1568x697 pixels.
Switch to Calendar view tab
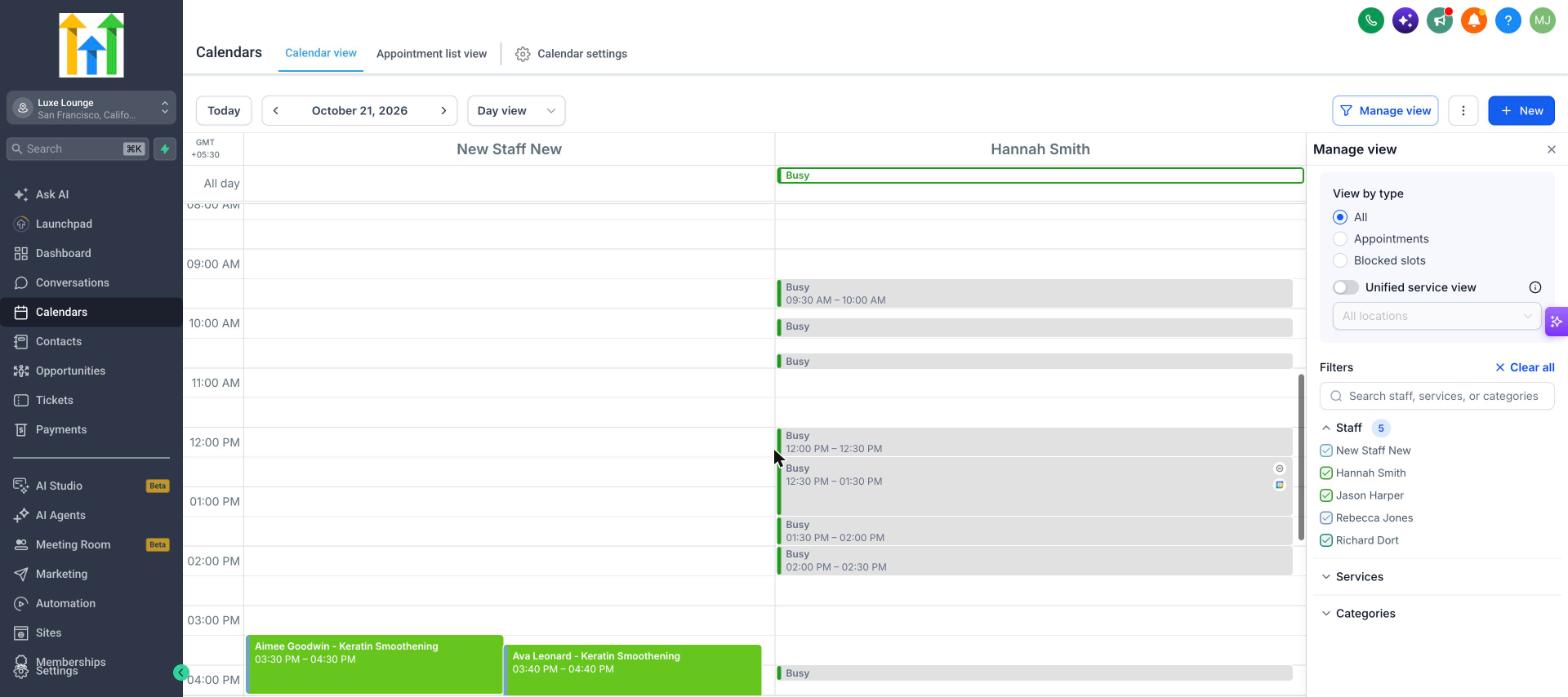coord(321,53)
